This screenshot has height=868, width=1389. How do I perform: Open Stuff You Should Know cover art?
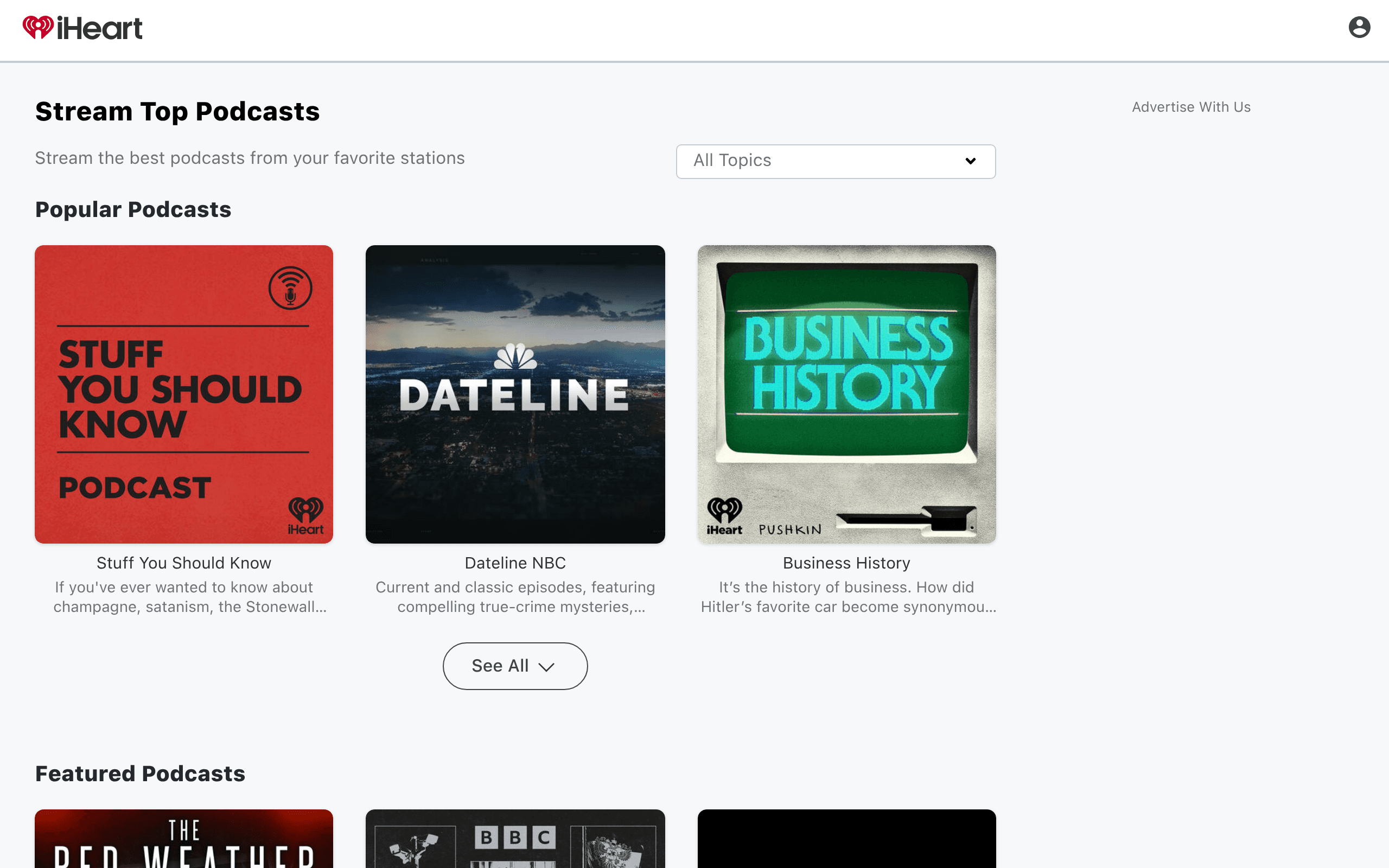click(184, 394)
